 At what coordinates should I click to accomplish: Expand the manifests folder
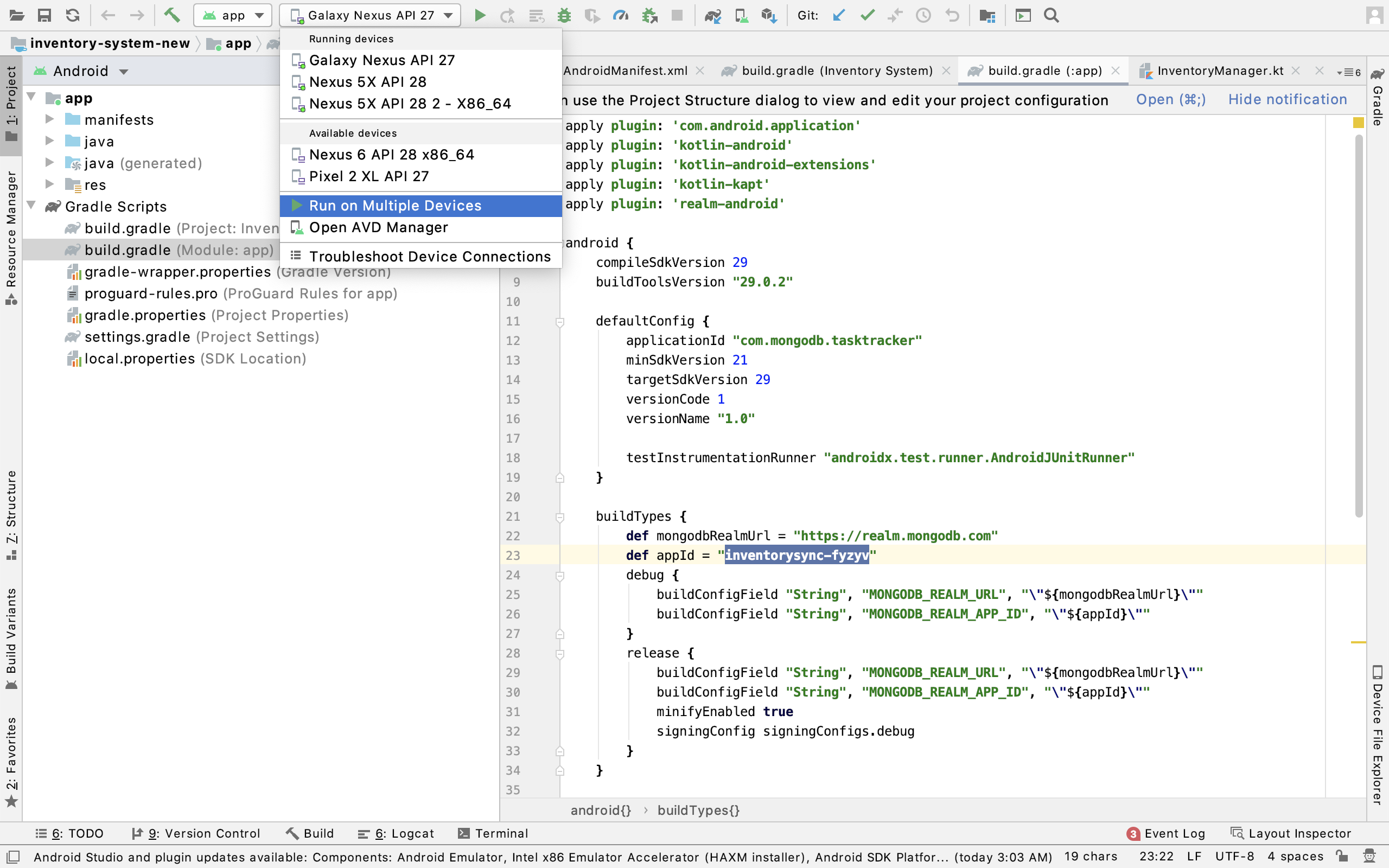(x=49, y=119)
